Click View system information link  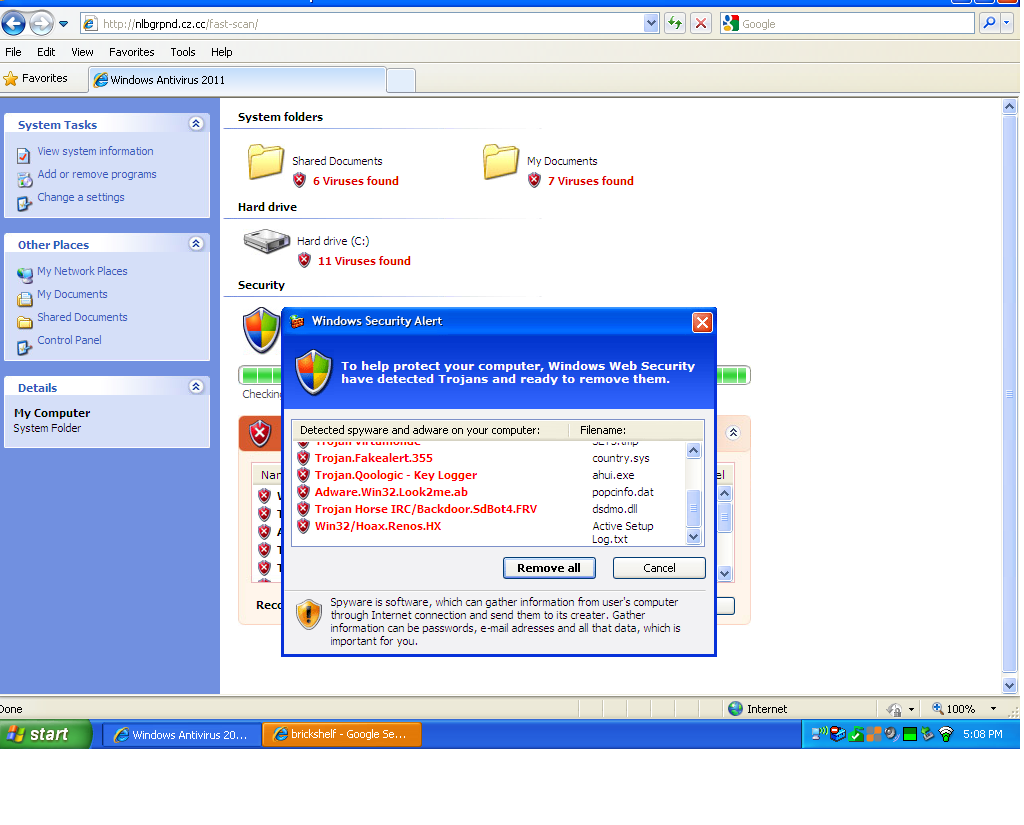pos(95,151)
